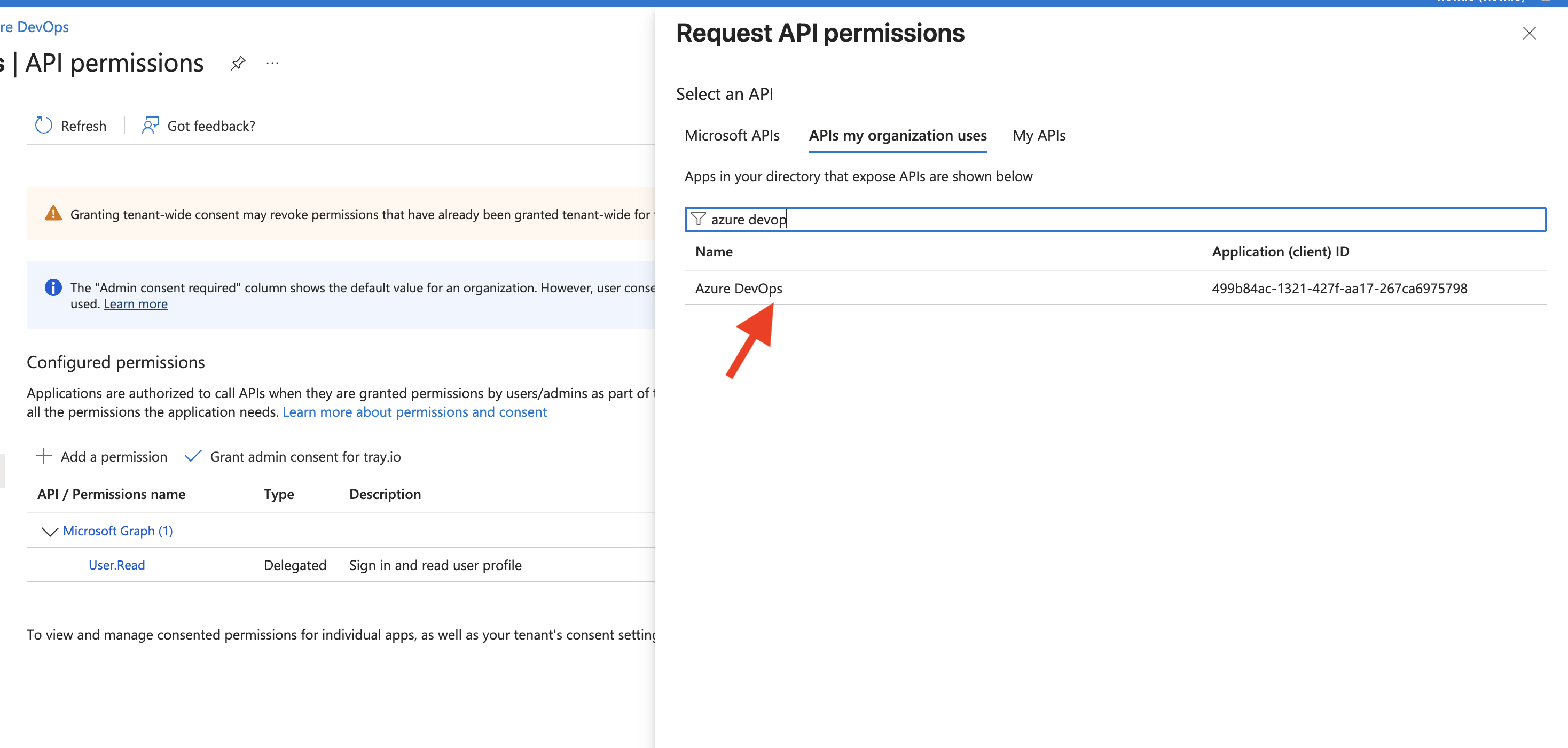Click Learn more link in info banner
Image resolution: width=1568 pixels, height=748 pixels.
[135, 304]
